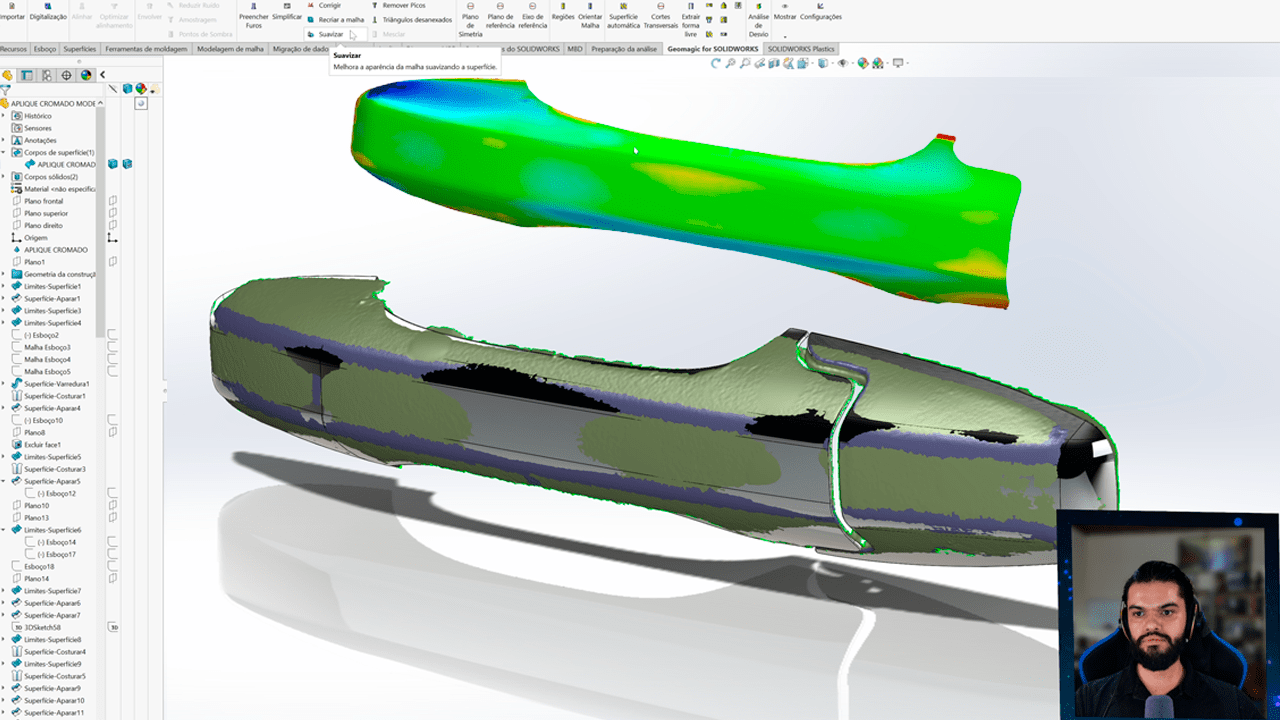1280x720 pixels.
Task: Open the Análise de Desvio tool
Action: tap(758, 16)
